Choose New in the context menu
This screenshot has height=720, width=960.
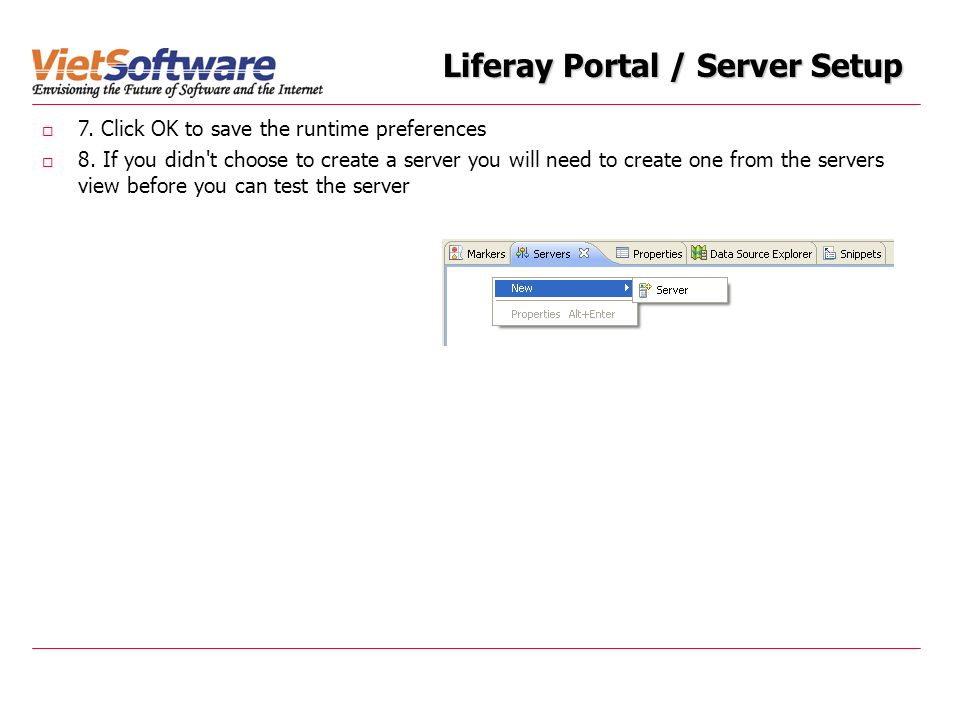(x=563, y=288)
